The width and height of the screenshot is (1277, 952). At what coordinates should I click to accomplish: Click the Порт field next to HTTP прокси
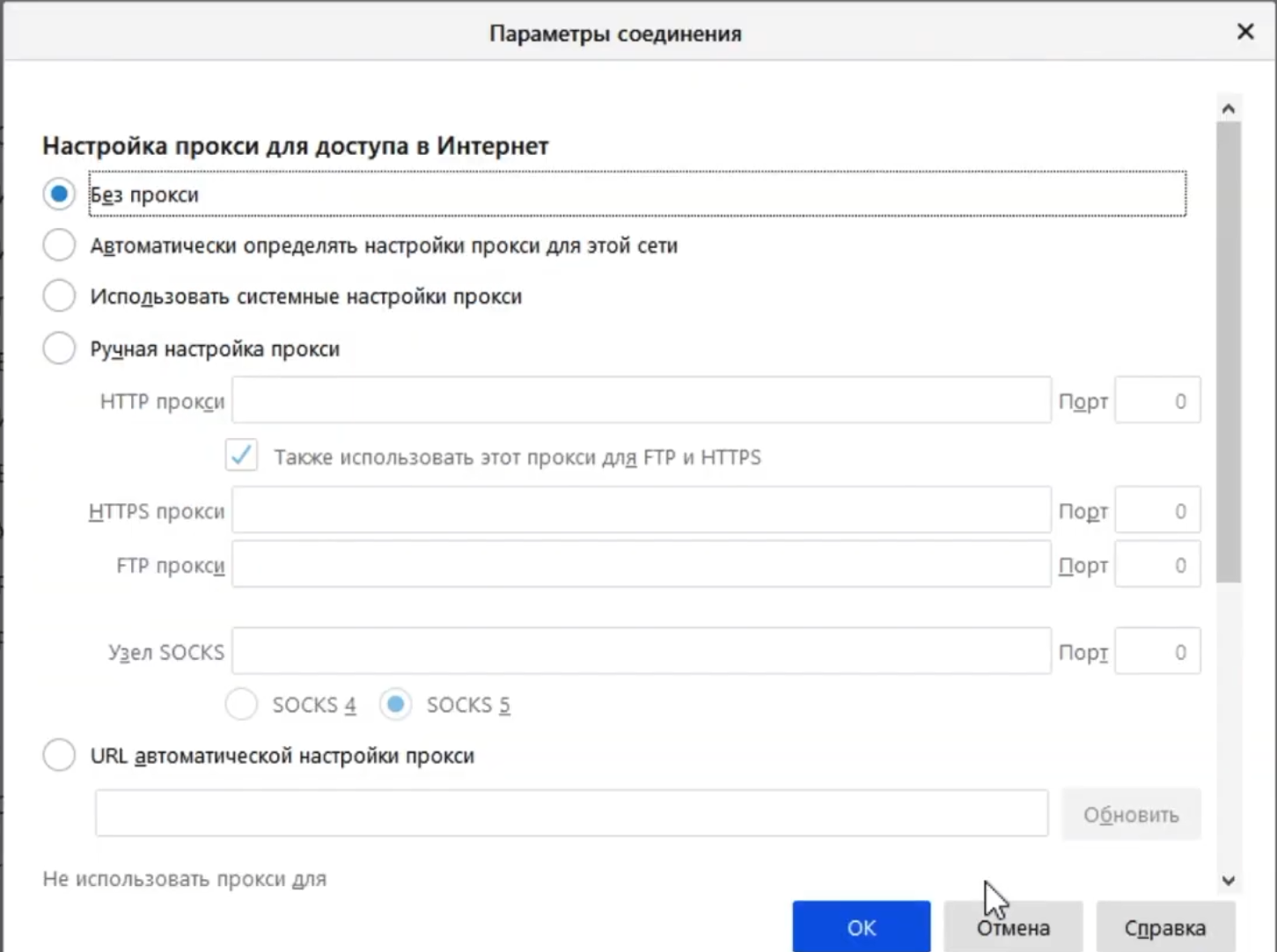pos(1157,400)
